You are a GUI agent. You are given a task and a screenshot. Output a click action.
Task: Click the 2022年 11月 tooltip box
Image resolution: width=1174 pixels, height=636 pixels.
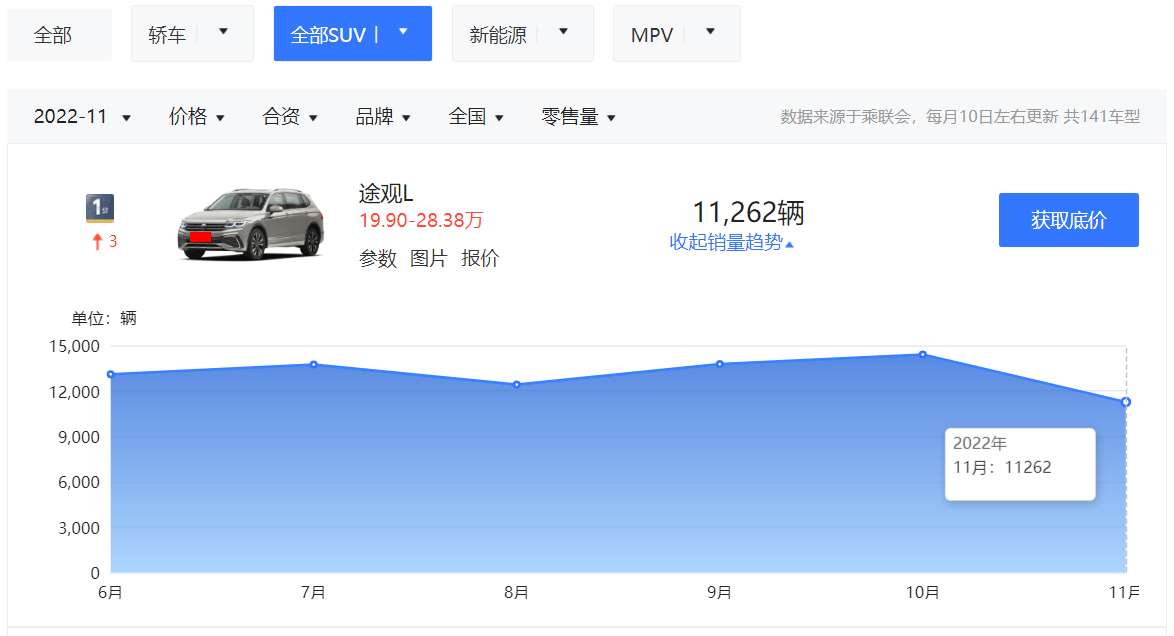click(x=1020, y=464)
